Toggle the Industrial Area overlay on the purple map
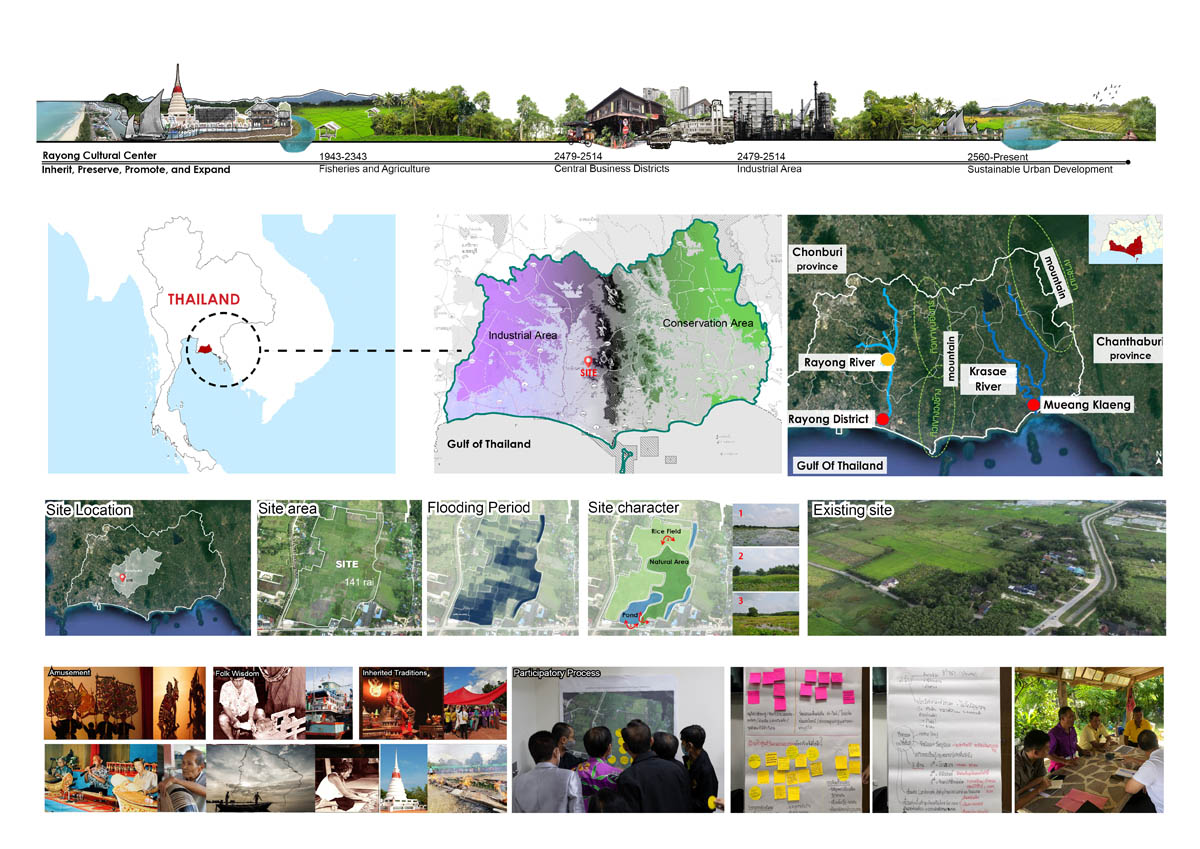This screenshot has width=1200, height=849. pyautogui.click(x=520, y=335)
